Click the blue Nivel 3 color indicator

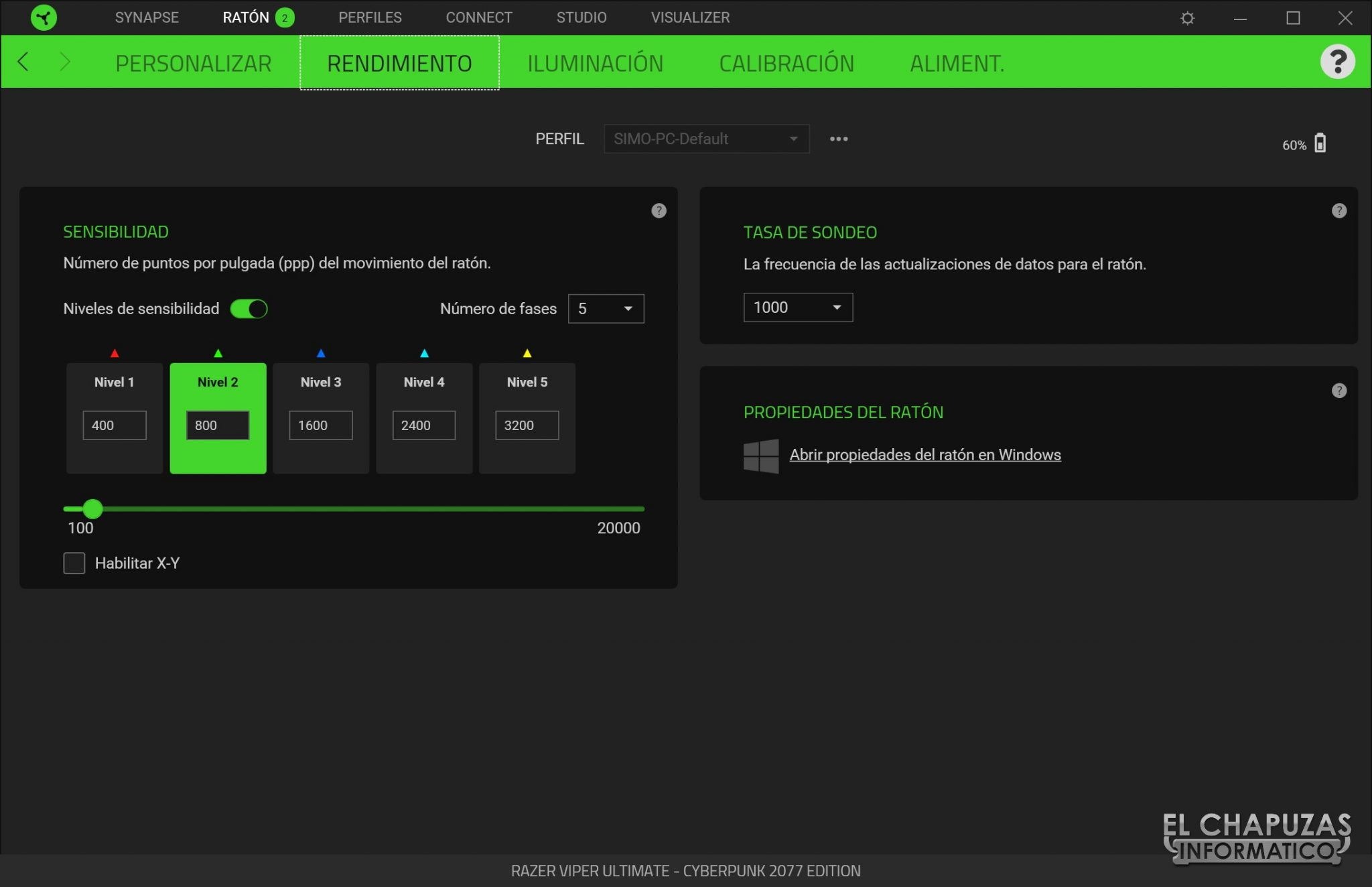(x=321, y=353)
